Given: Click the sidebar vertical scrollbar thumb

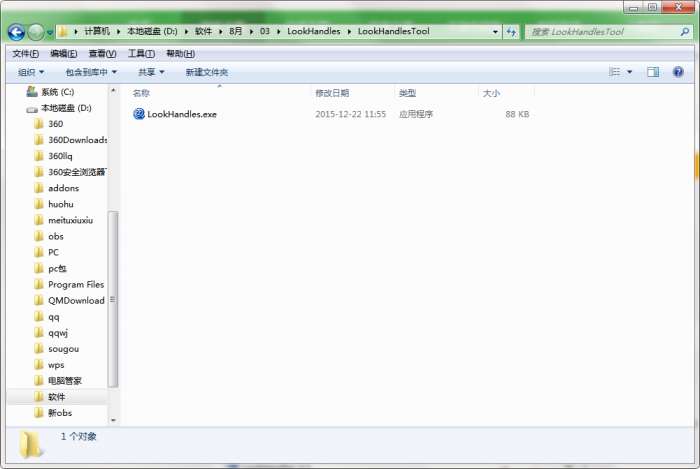Looking at the screenshot, I should pyautogui.click(x=113, y=299).
